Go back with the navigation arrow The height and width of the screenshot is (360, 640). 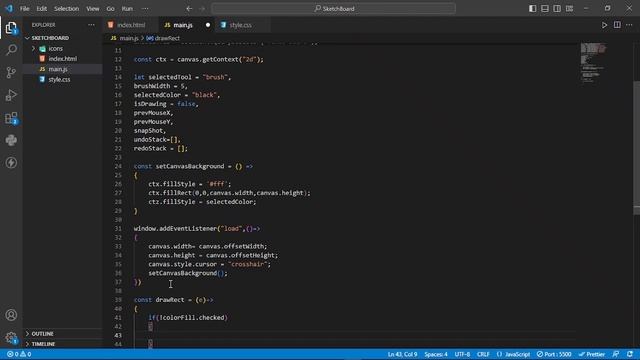point(189,8)
